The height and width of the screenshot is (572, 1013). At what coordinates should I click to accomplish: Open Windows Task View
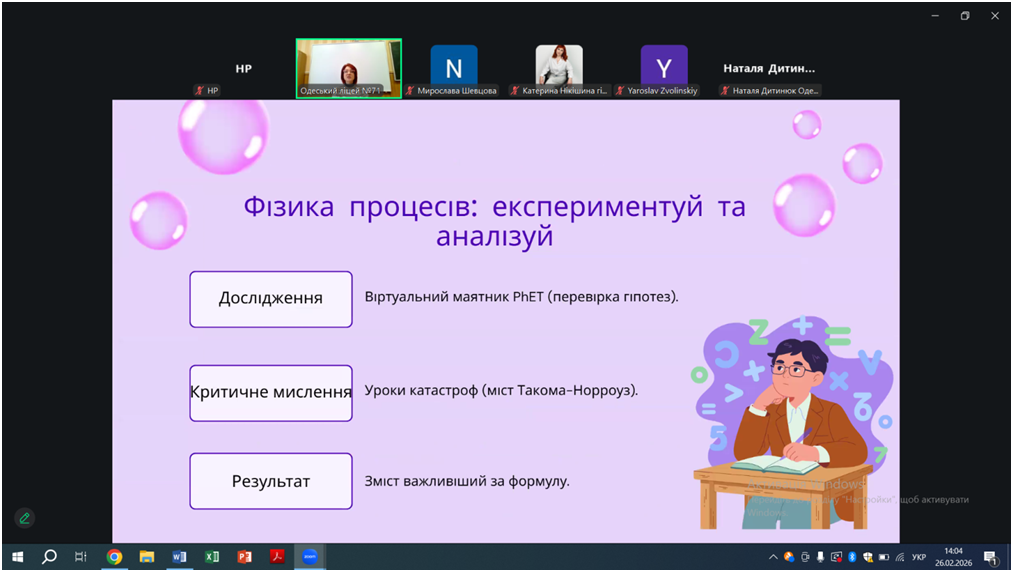pyautogui.click(x=81, y=557)
